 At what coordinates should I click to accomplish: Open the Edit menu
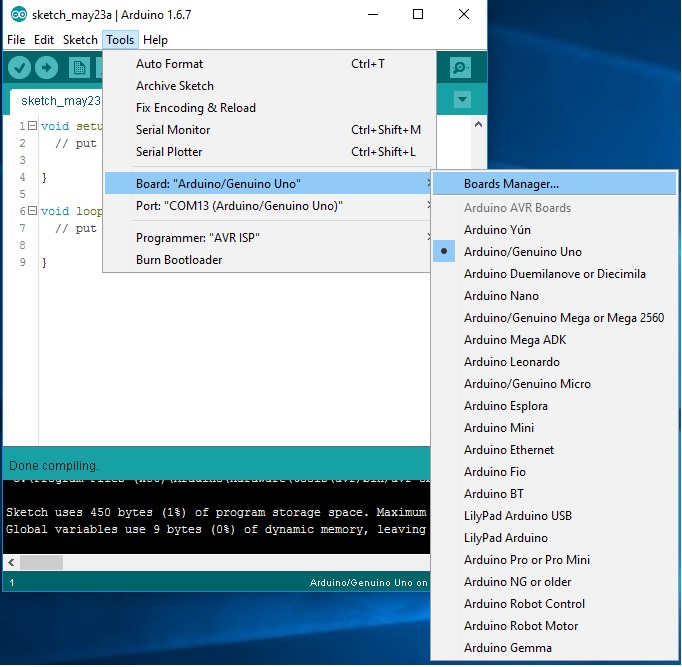44,40
